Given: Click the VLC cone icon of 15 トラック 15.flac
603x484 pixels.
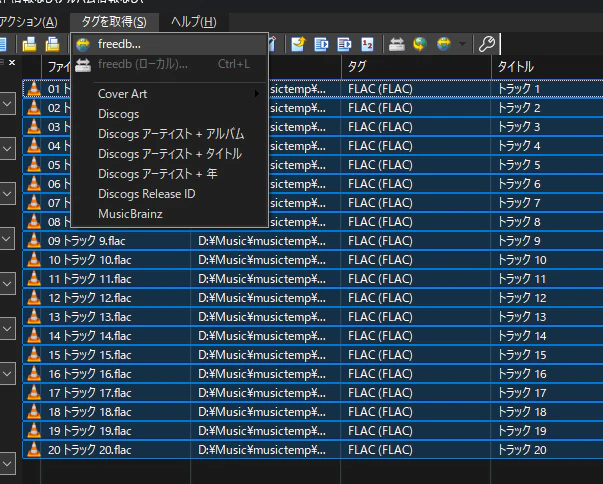Looking at the screenshot, I should pyautogui.click(x=34, y=355).
